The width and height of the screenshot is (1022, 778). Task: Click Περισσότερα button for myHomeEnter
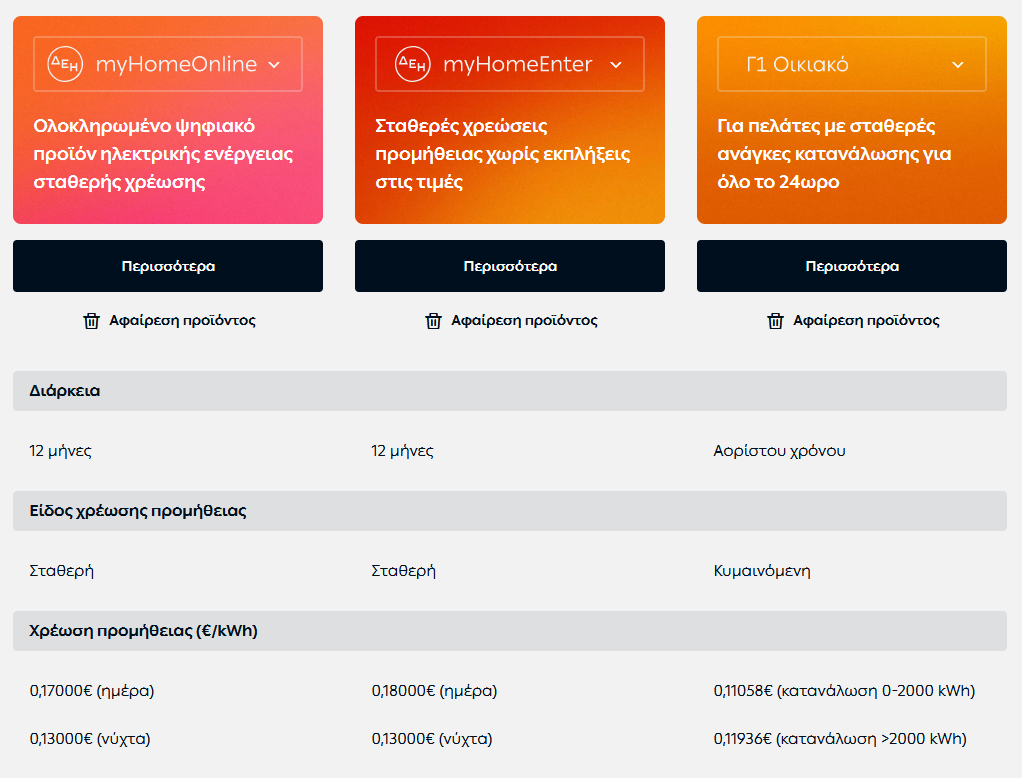pos(510,266)
